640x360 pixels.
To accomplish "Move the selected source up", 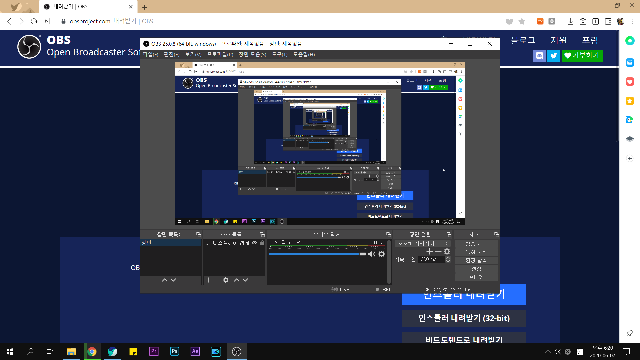I will point(236,280).
